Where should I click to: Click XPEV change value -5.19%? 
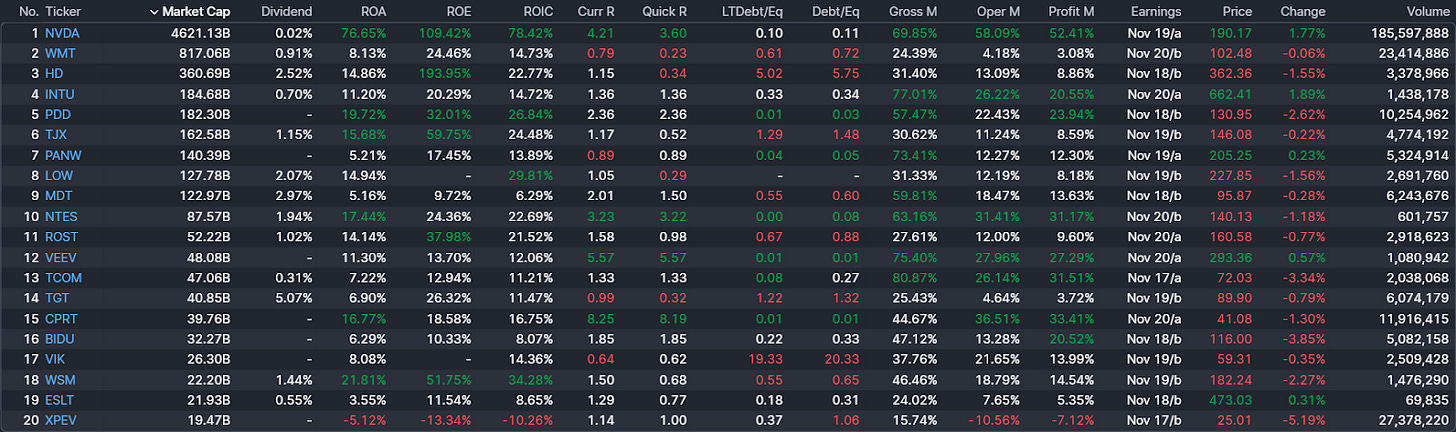click(1304, 421)
